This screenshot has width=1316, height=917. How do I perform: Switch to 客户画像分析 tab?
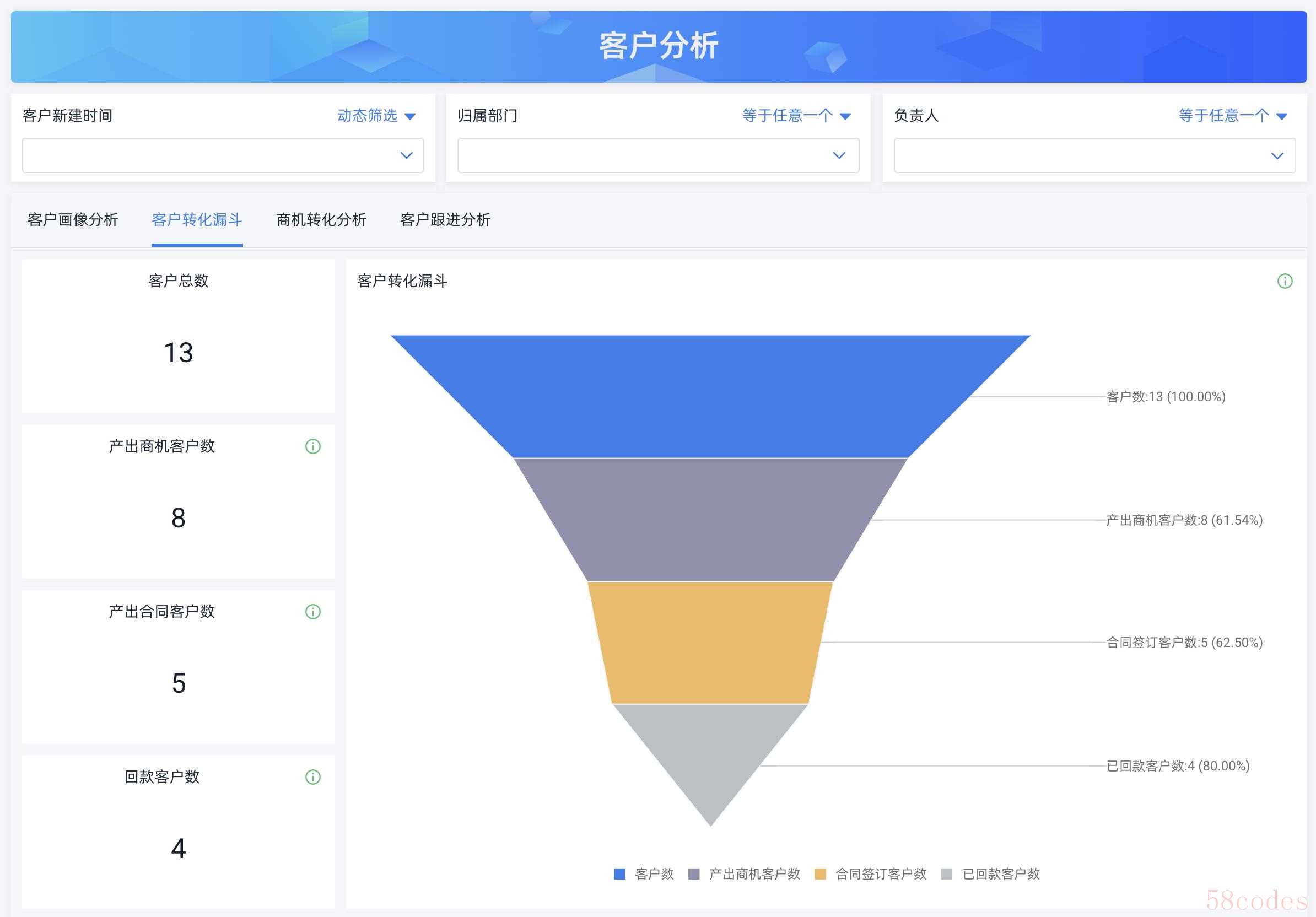73,219
